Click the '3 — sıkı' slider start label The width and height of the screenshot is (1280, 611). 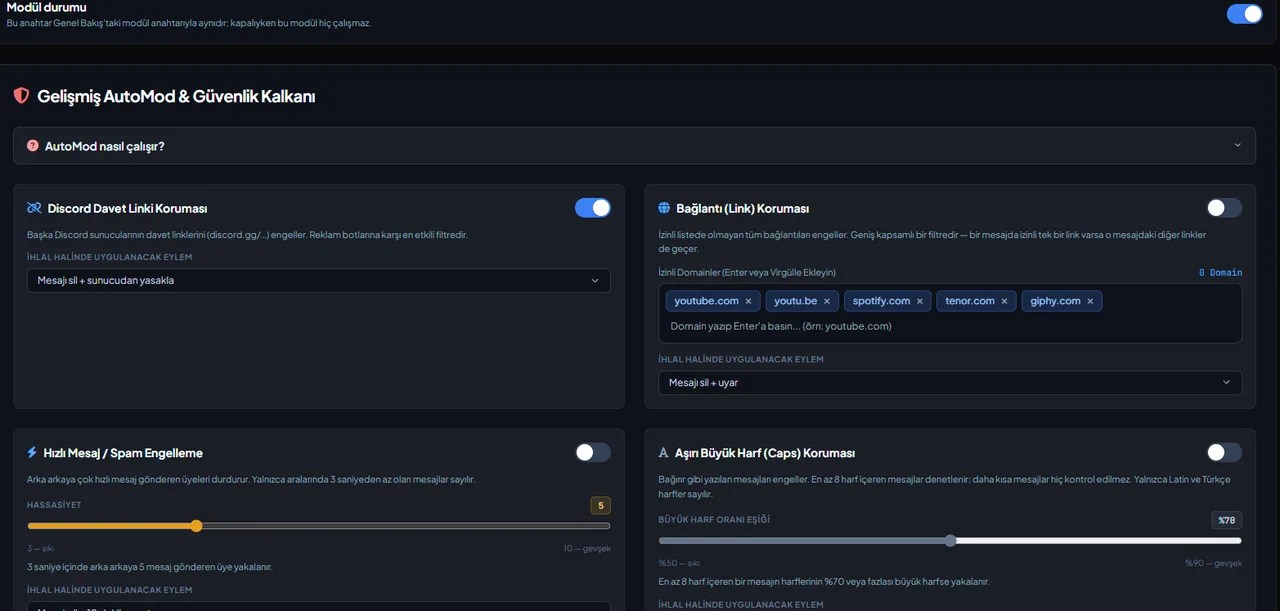coord(41,548)
